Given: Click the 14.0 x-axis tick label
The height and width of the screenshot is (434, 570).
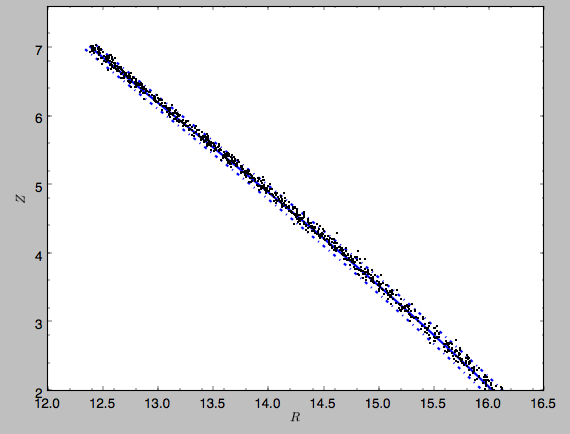Looking at the screenshot, I should click(268, 403).
